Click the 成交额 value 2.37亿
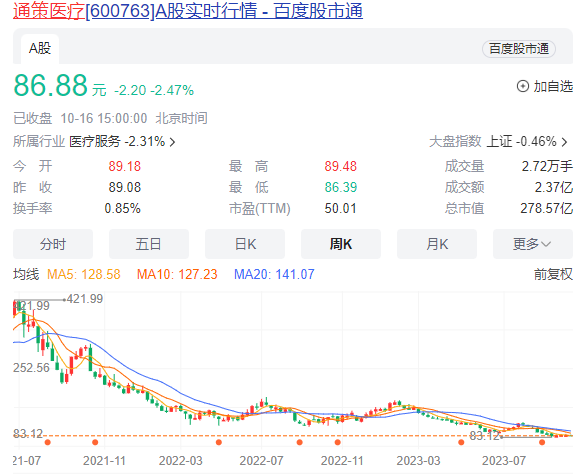Screen dimensions: 581x475 [554, 187]
